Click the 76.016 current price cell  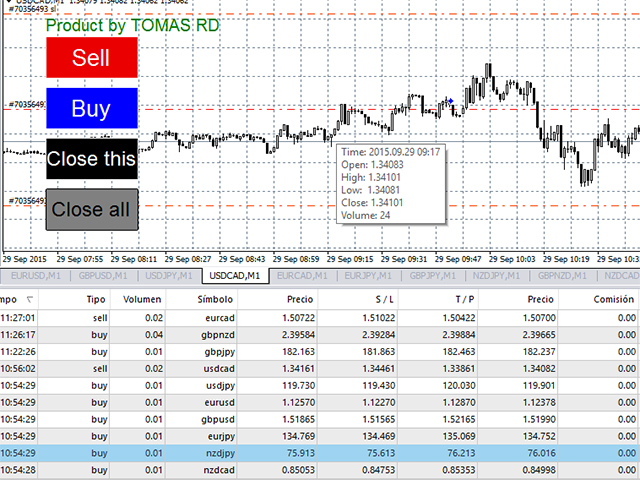[541, 453]
